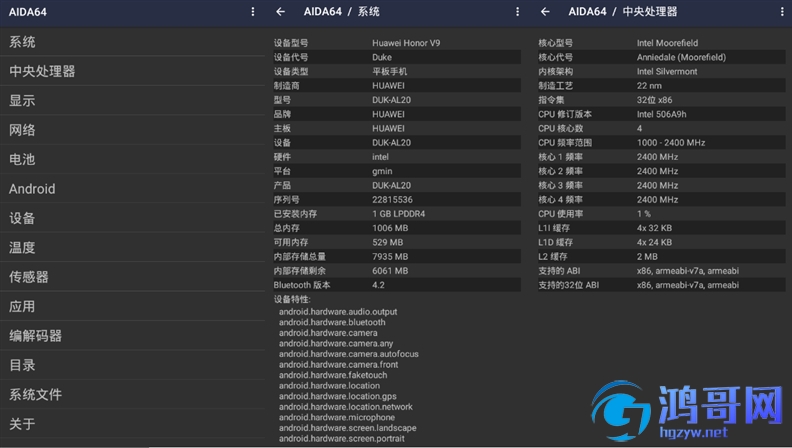Select the Bluetooth 版本 row label
This screenshot has height=448, width=792.
302,285
